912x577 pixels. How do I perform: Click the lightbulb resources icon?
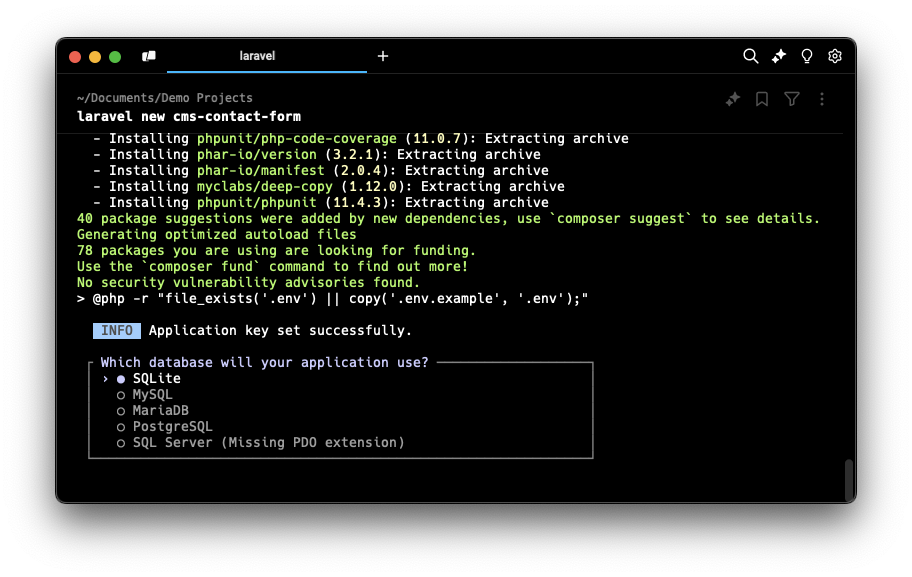tap(807, 57)
